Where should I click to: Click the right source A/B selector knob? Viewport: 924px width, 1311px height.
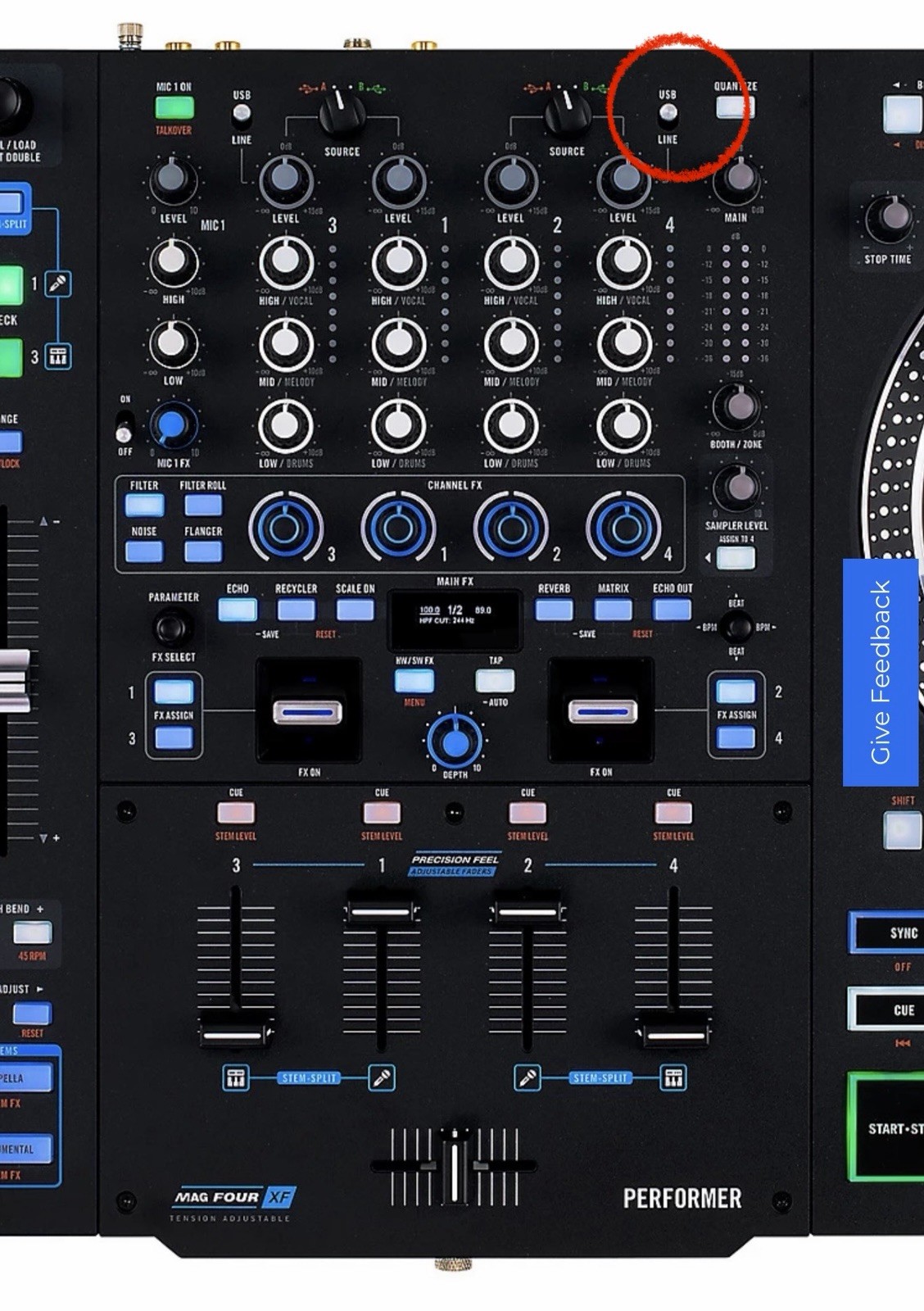point(567,112)
